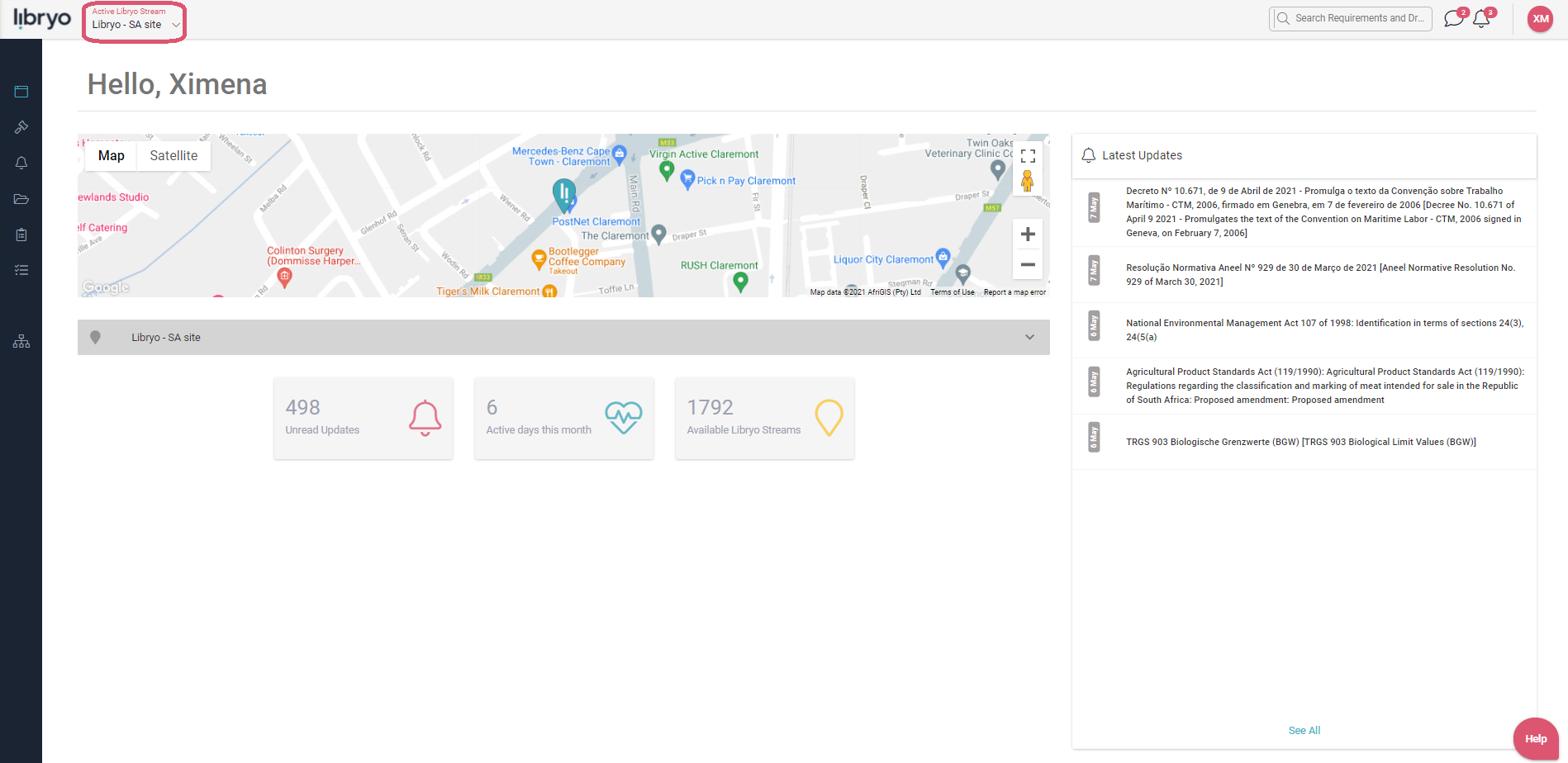
Task: Open the 6 Active days this month card
Action: (x=564, y=418)
